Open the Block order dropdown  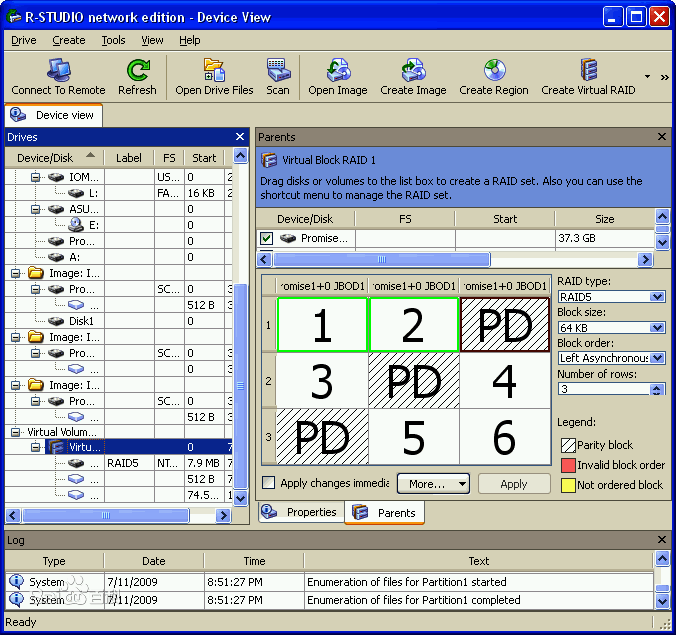click(657, 358)
